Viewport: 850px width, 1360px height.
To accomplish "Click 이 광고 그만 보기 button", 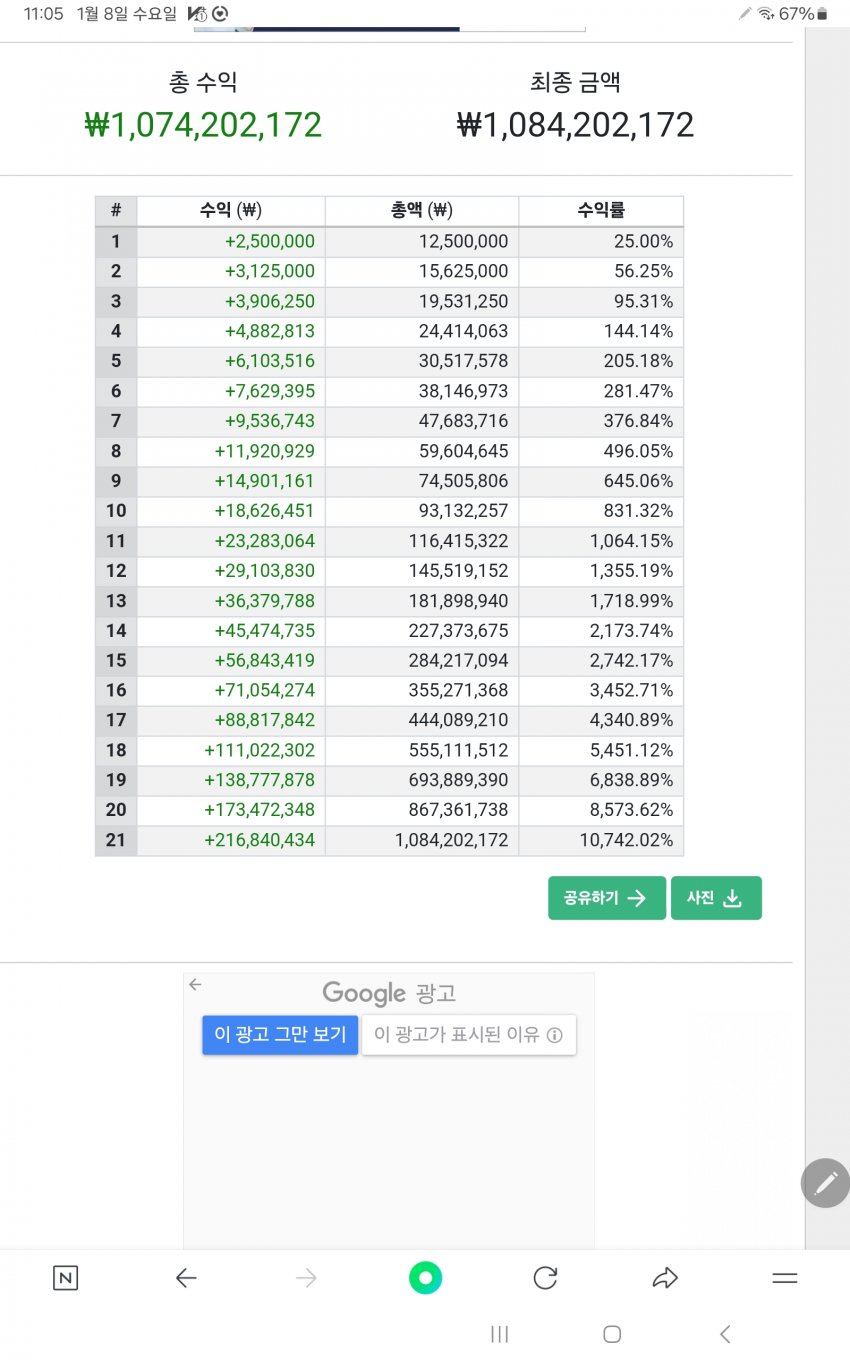I will coord(280,1035).
